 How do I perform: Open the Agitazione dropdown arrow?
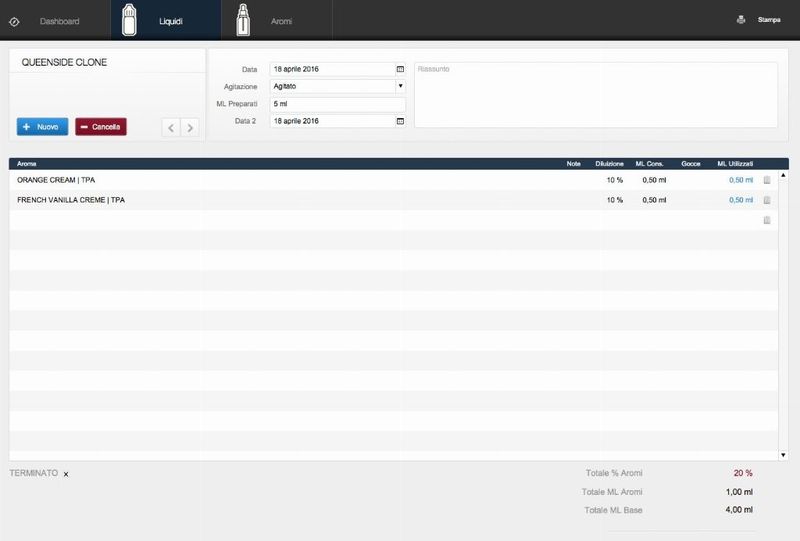[x=401, y=86]
